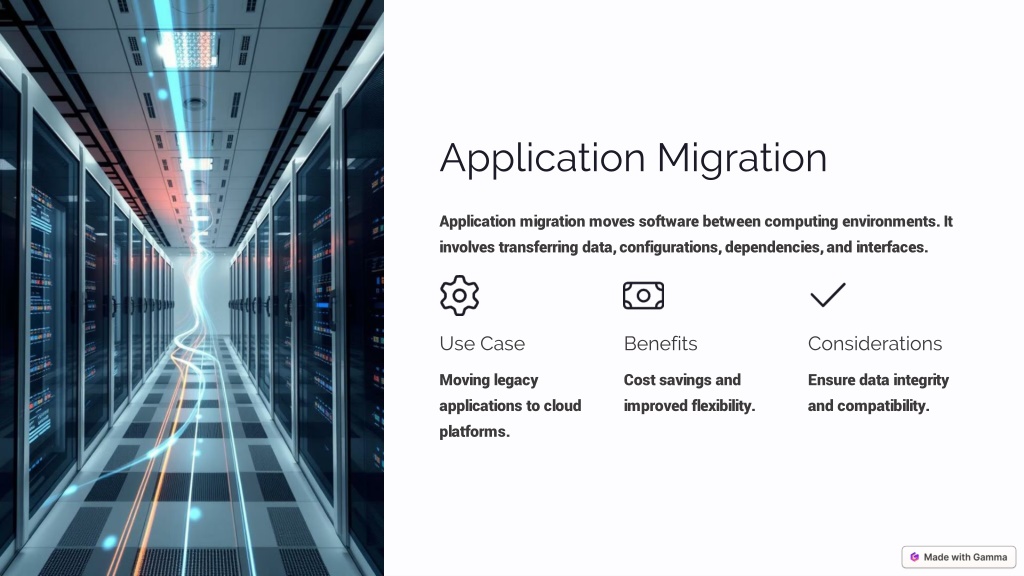Click the gear icon above Use Case
Screen dimensions: 1024x576
coord(459,296)
